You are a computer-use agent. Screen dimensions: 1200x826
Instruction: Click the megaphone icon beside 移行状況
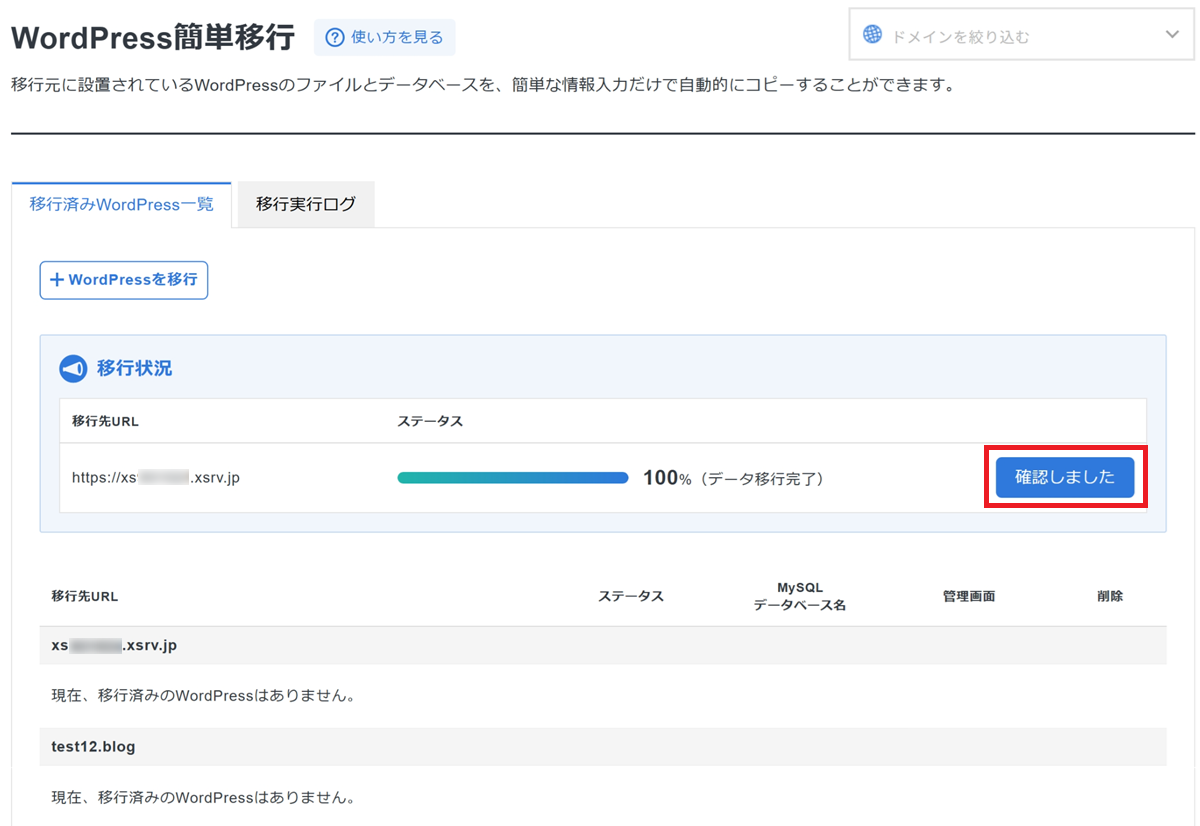(x=74, y=369)
